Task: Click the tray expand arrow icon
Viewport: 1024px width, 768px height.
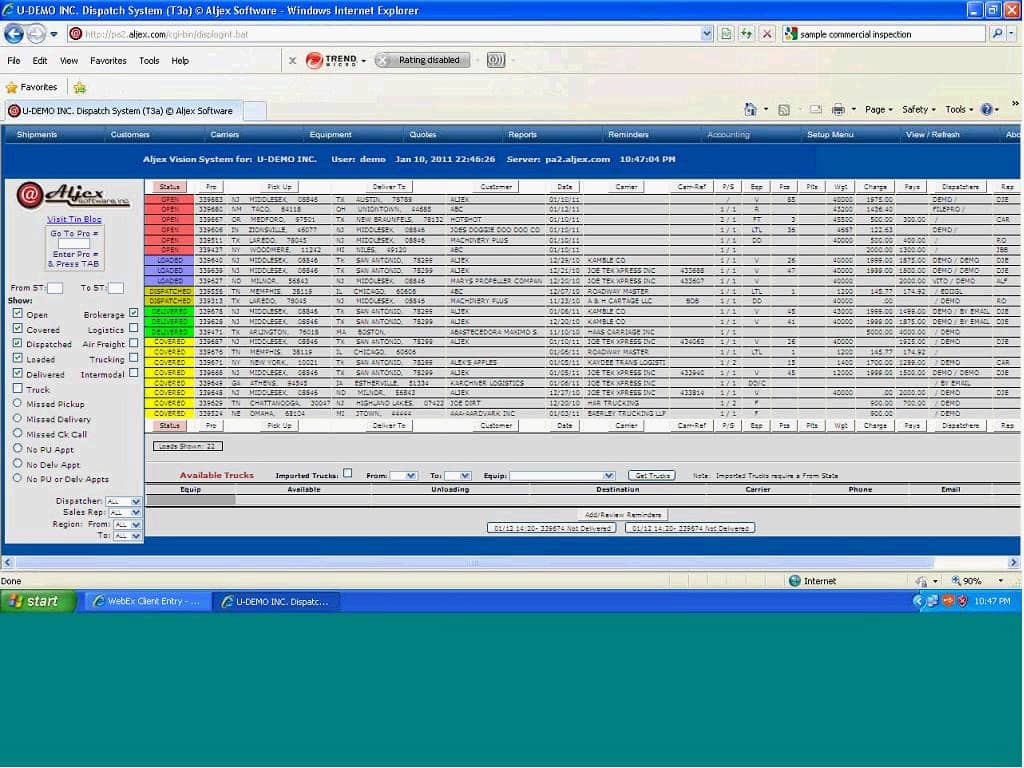Action: [x=918, y=601]
